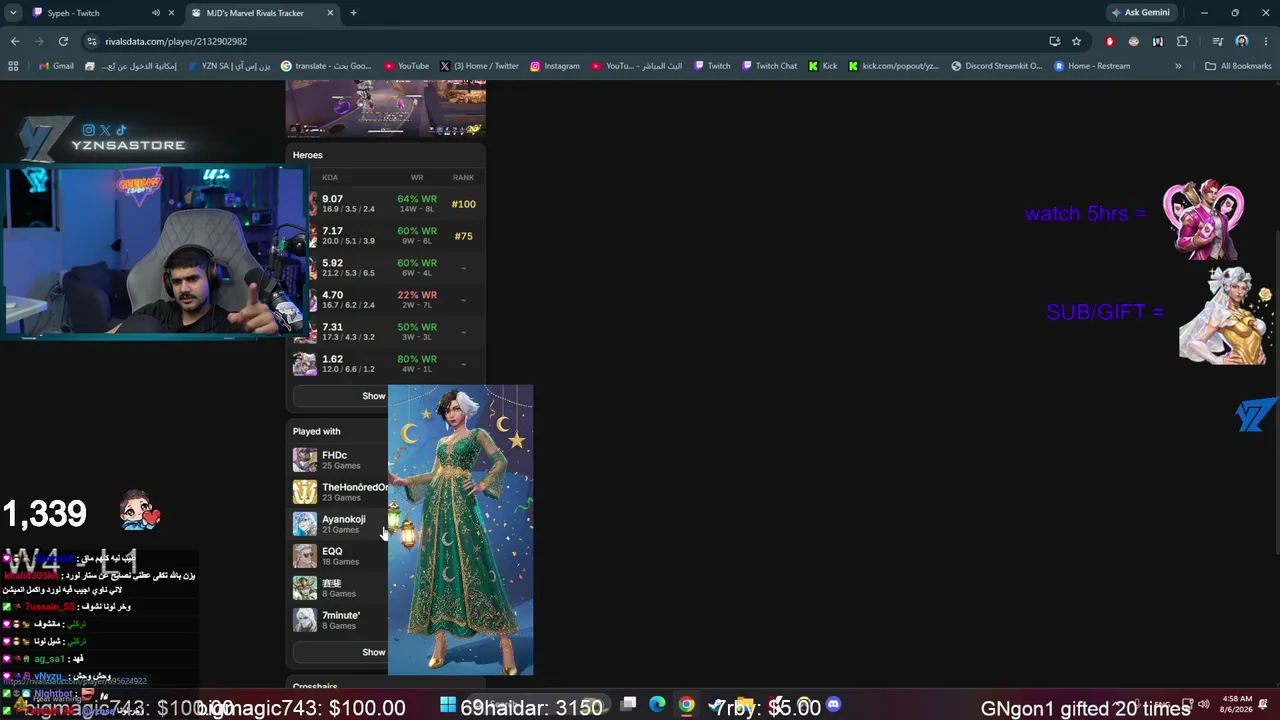This screenshot has width=1280, height=720.
Task: Bookmark this page with the star icon
Action: tap(1076, 41)
